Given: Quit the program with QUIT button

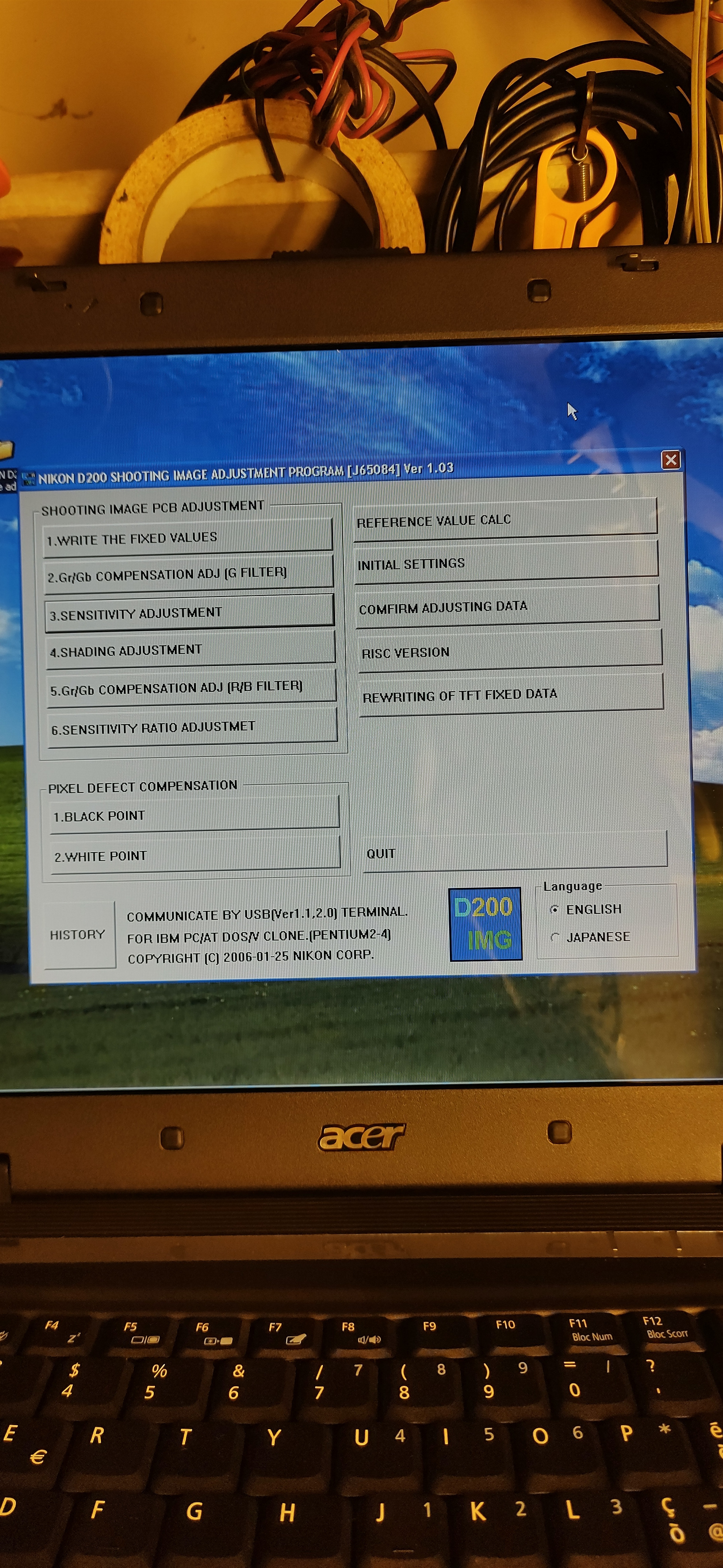Looking at the screenshot, I should (516, 852).
